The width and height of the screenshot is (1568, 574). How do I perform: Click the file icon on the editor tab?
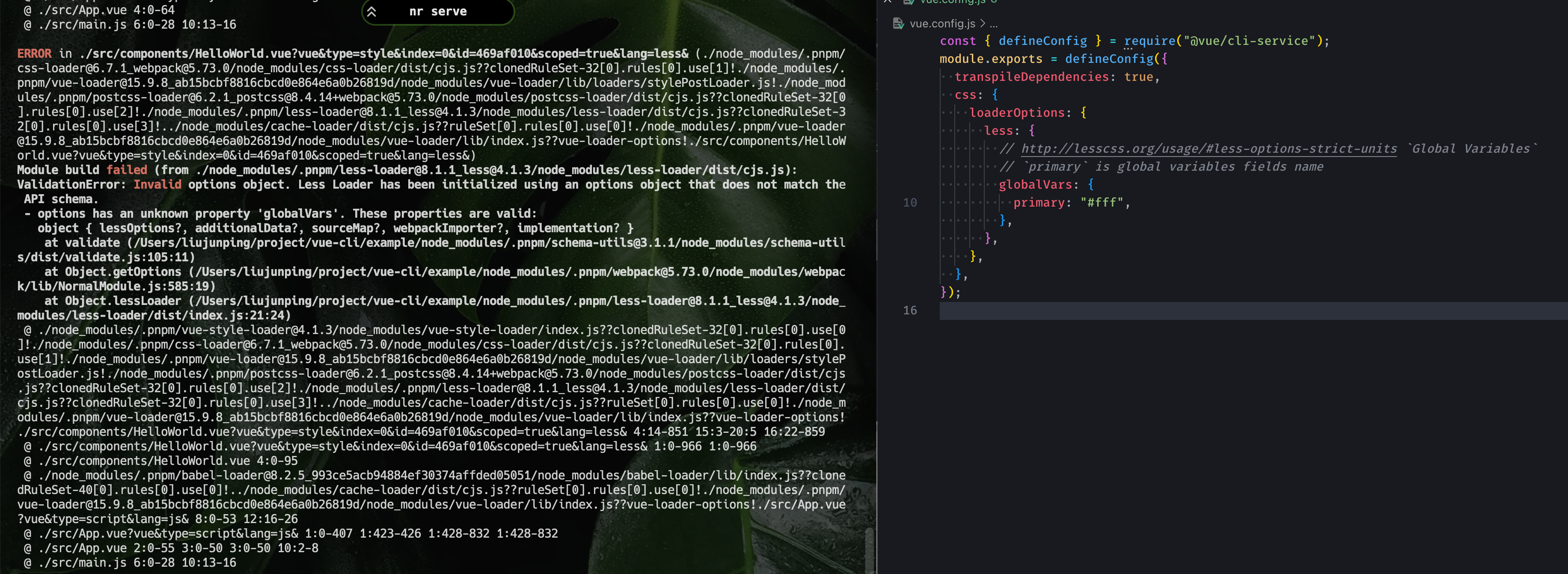click(909, 2)
